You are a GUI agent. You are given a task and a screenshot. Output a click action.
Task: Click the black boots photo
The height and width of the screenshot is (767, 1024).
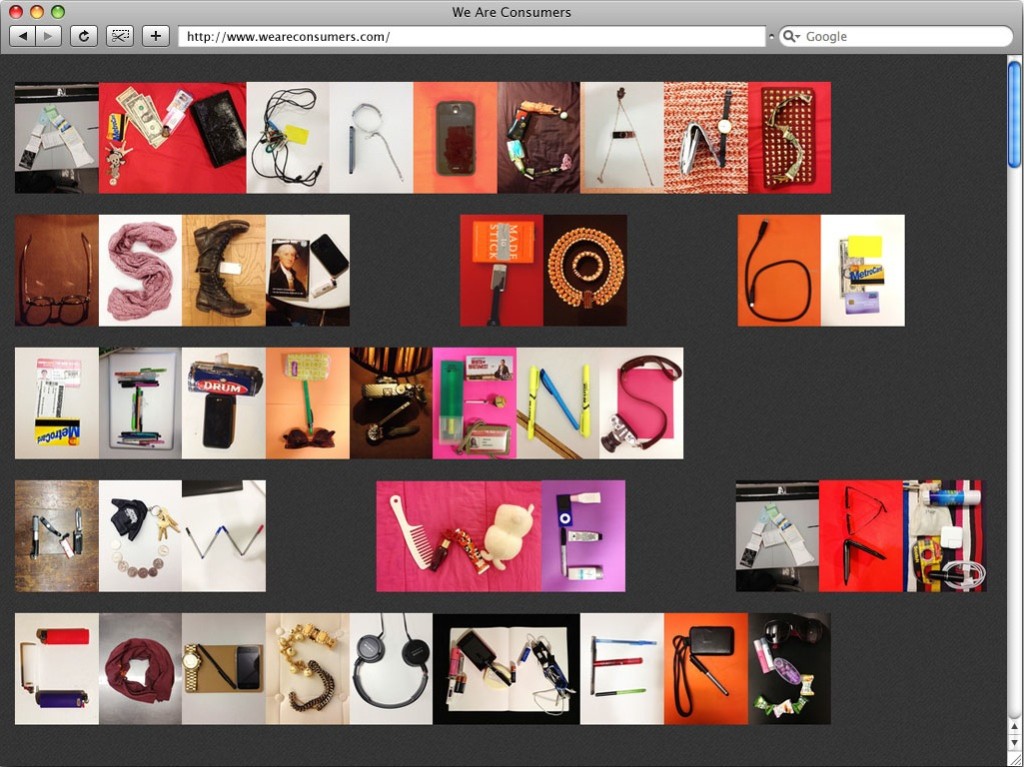[x=224, y=270]
